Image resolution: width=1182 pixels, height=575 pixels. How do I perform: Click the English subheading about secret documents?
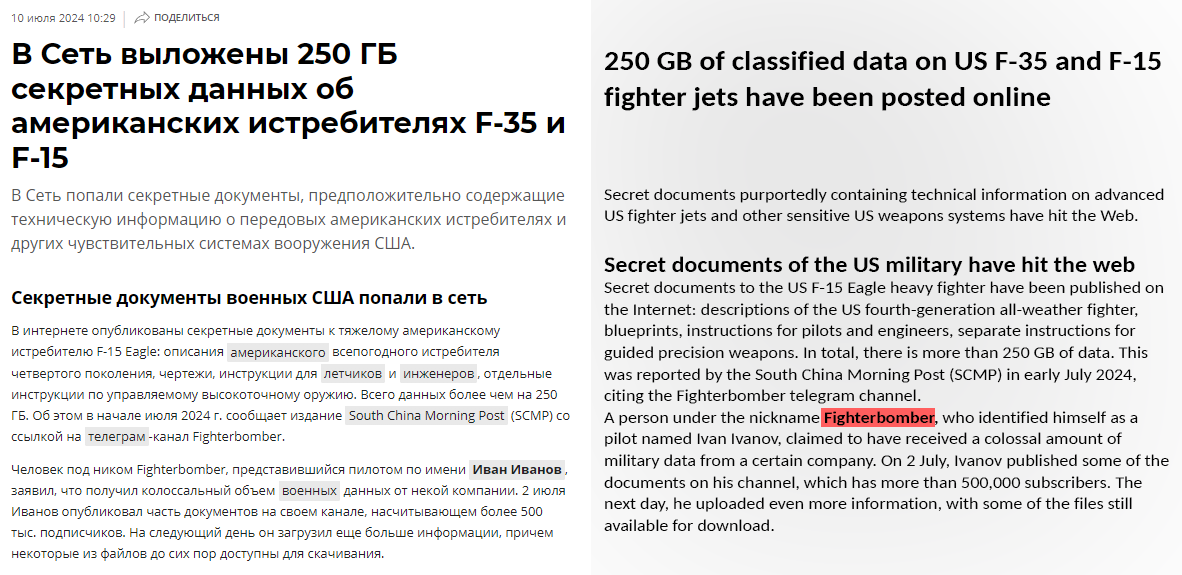tap(869, 265)
